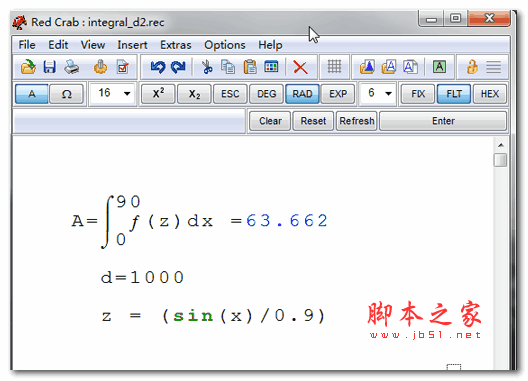Toggle the grid icon
The image size is (528, 381).
[x=334, y=66]
